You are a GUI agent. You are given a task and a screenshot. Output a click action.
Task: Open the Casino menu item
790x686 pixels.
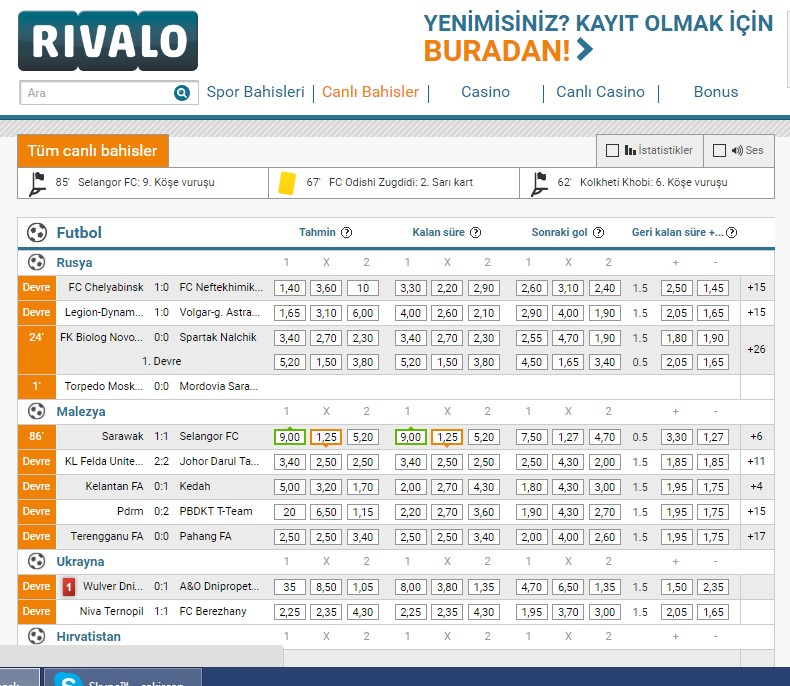tap(485, 92)
